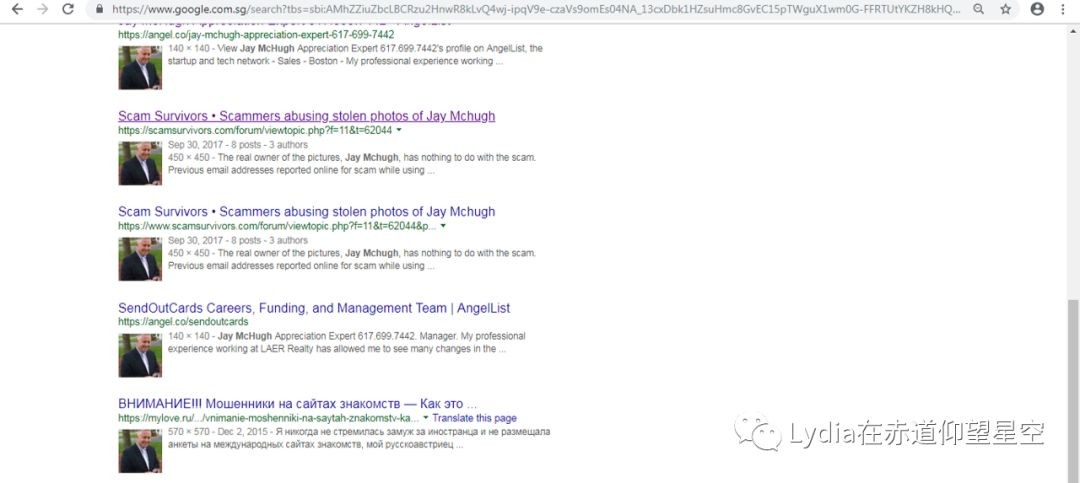
Task: Click the zoom magnifier icon in address bar
Action: coord(978,9)
